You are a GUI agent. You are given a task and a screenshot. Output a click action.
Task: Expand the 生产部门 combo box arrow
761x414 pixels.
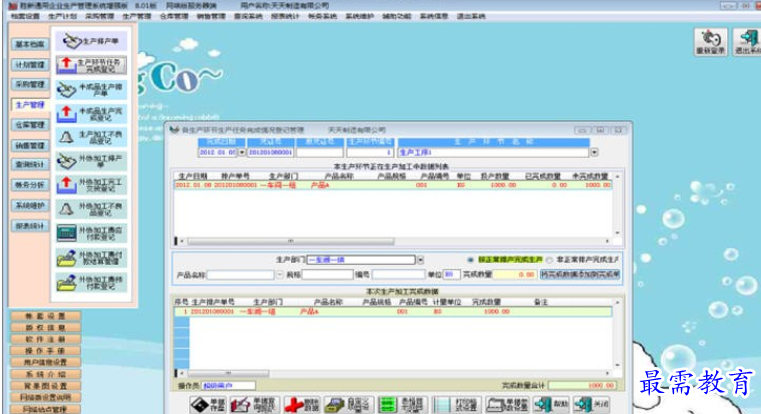420,260
